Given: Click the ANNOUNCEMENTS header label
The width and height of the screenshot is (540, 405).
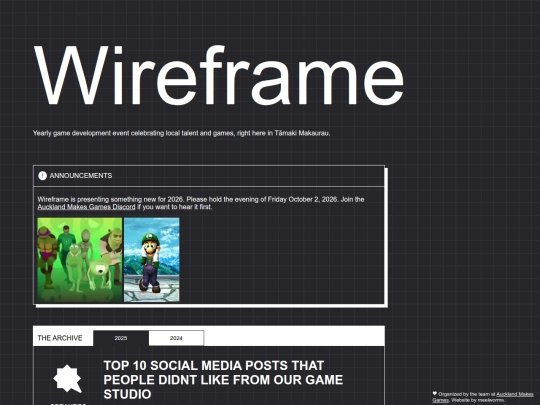Looking at the screenshot, I should click(81, 176).
